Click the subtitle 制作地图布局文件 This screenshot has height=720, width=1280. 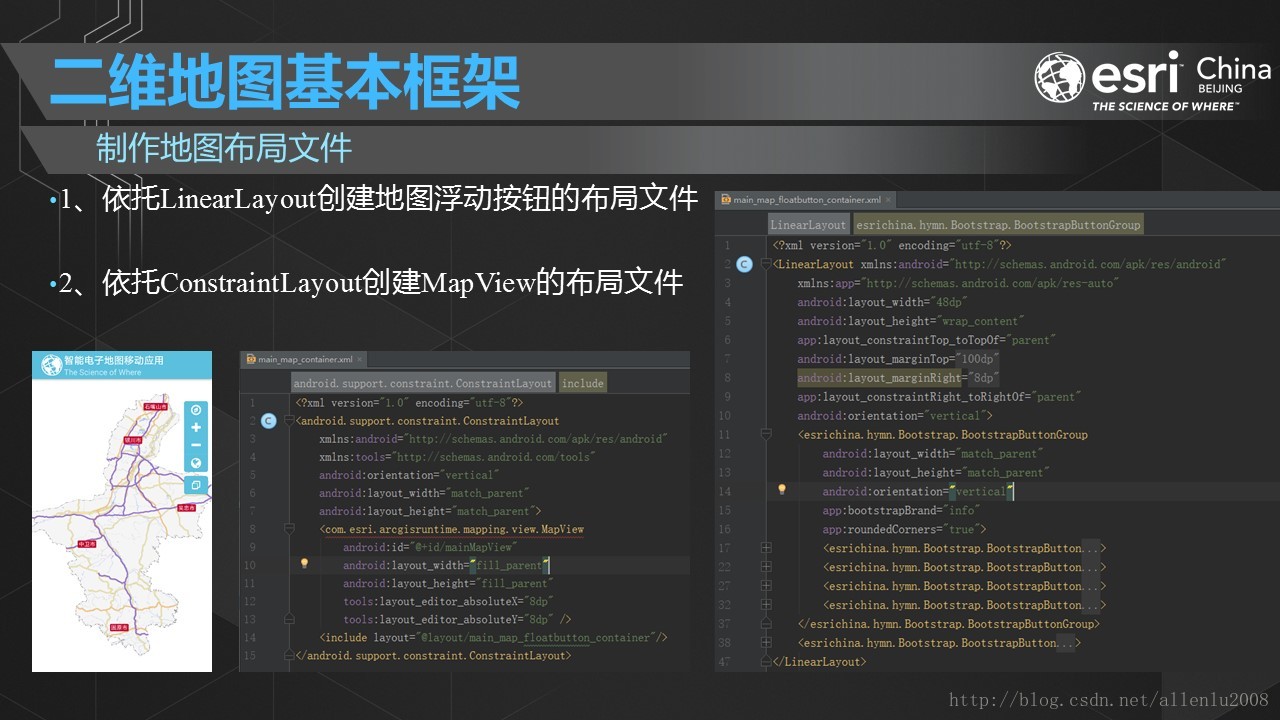224,148
